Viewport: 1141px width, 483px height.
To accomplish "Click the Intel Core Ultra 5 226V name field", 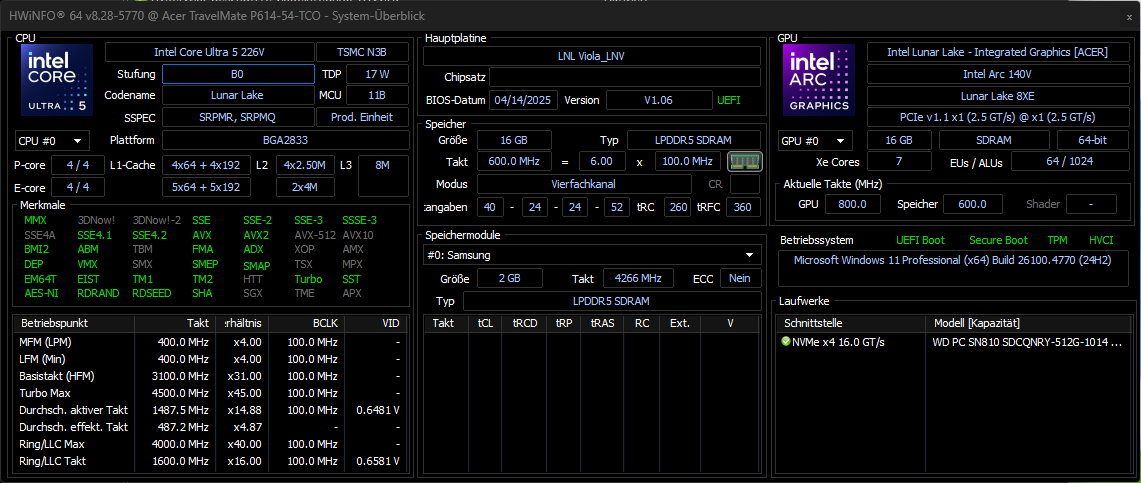I will point(210,52).
